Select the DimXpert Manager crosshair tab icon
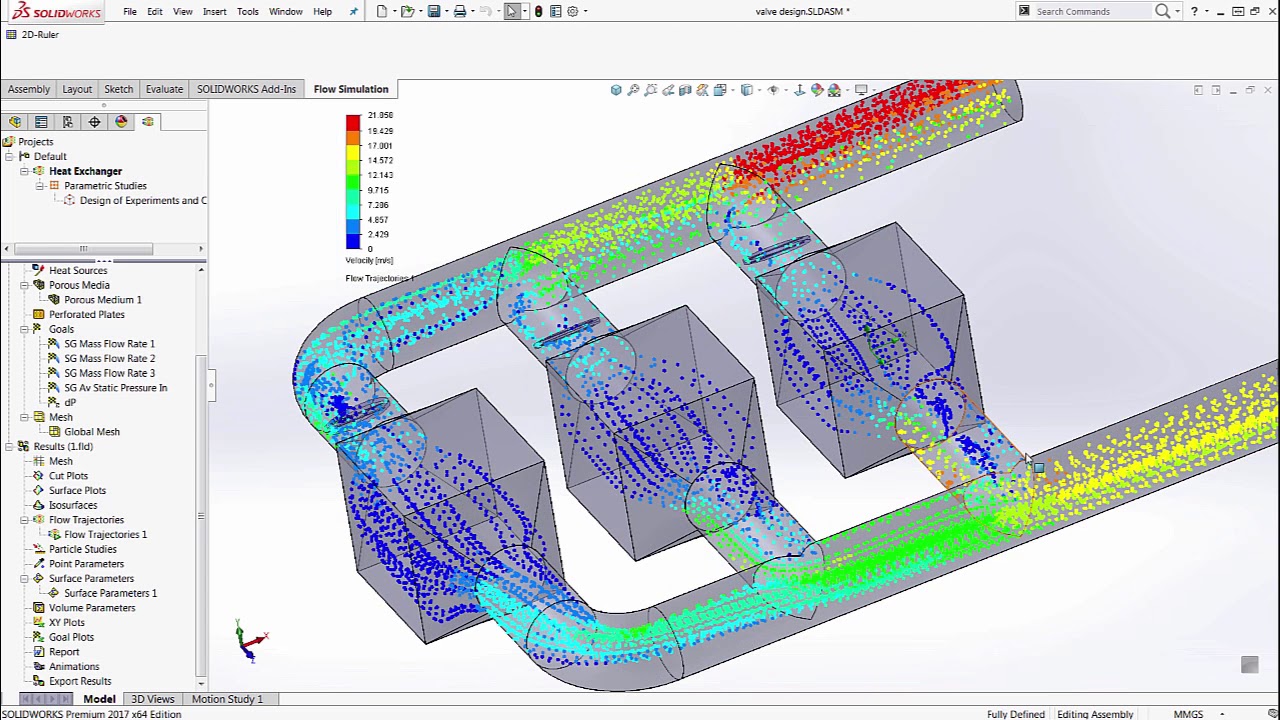The height and width of the screenshot is (720, 1280). click(x=94, y=122)
